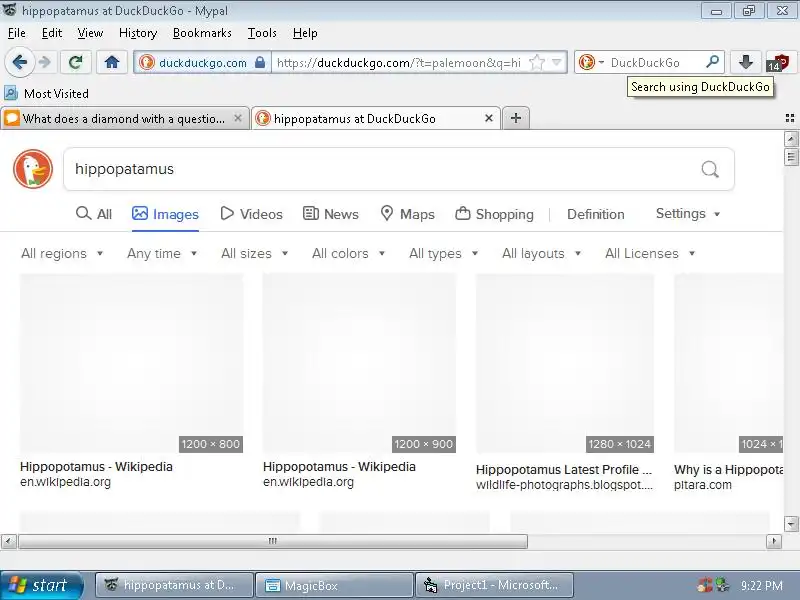This screenshot has width=800, height=600.
Task: Open the 1280 × 1024 image thumbnail
Action: coord(565,363)
